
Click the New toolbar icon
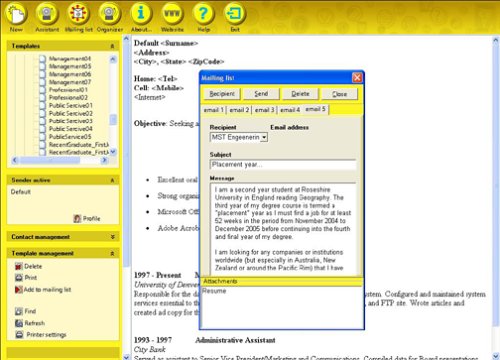coord(16,14)
